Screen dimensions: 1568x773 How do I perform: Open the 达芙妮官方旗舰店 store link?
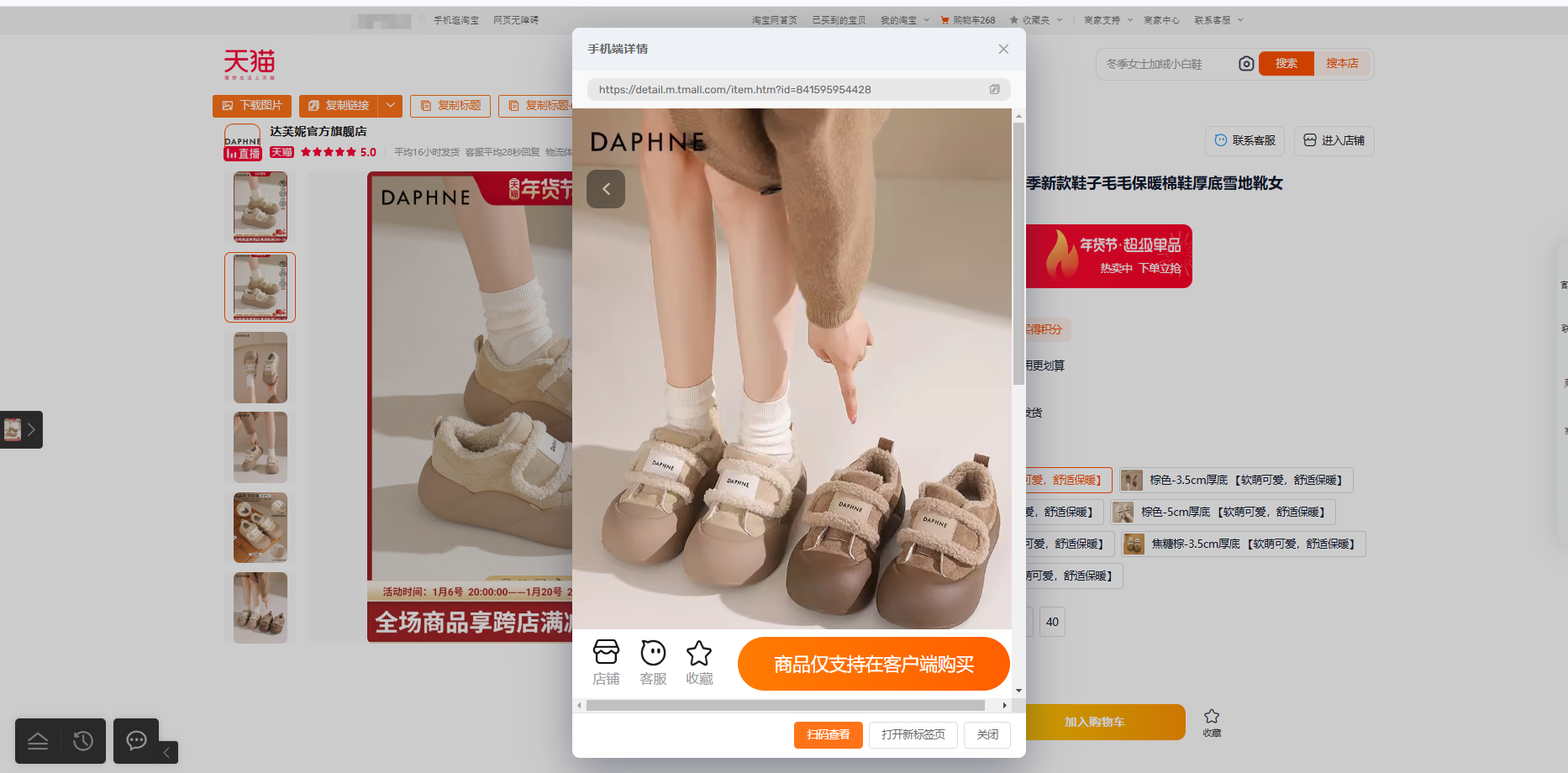pyautogui.click(x=318, y=131)
